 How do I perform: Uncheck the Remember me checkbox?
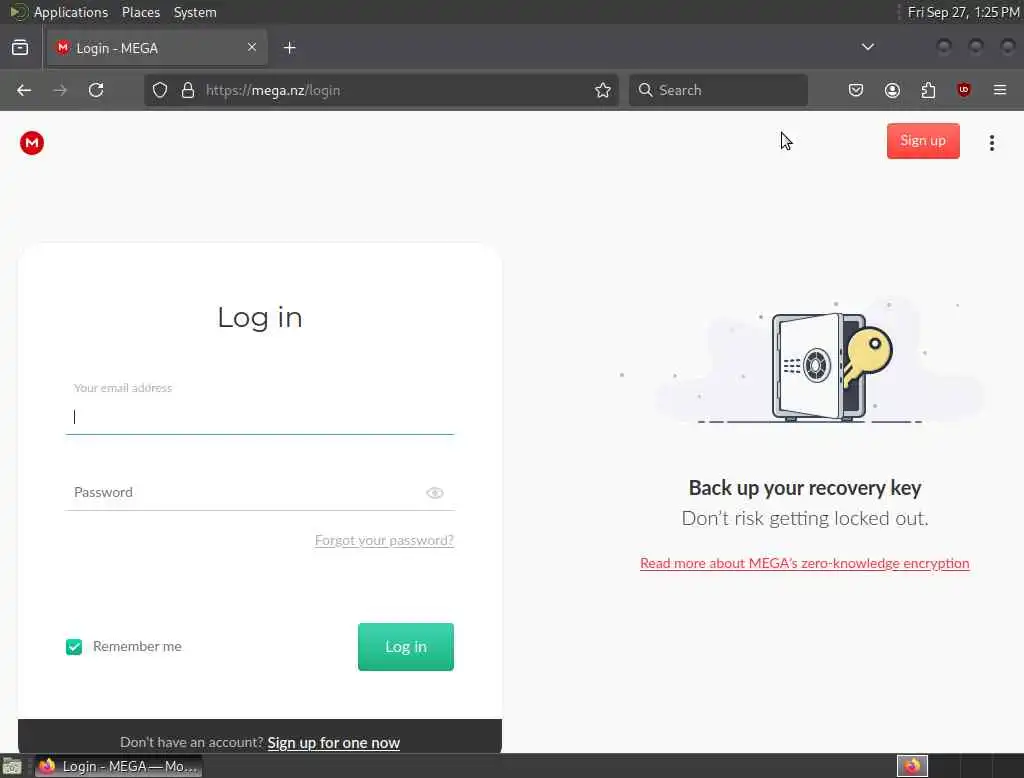pyautogui.click(x=74, y=647)
